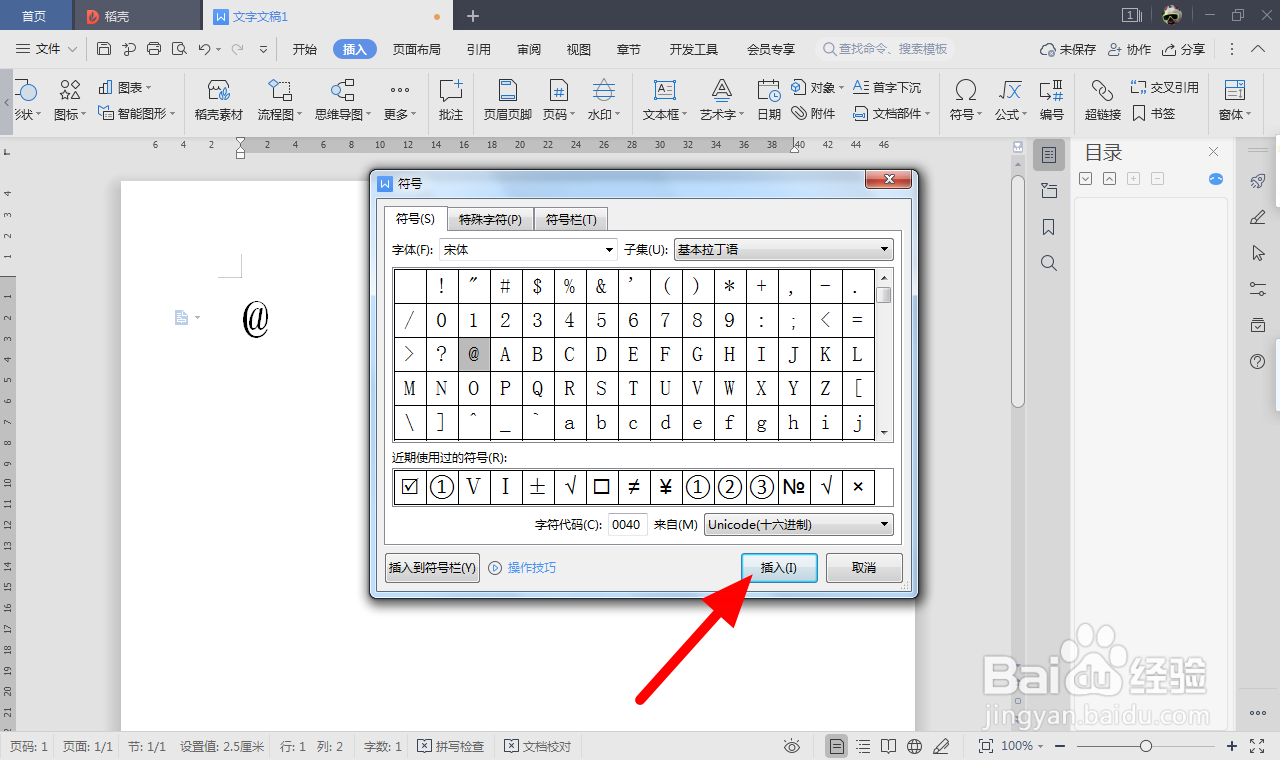Open the Unicode source dropdown
This screenshot has width=1280, height=760.
pos(799,524)
